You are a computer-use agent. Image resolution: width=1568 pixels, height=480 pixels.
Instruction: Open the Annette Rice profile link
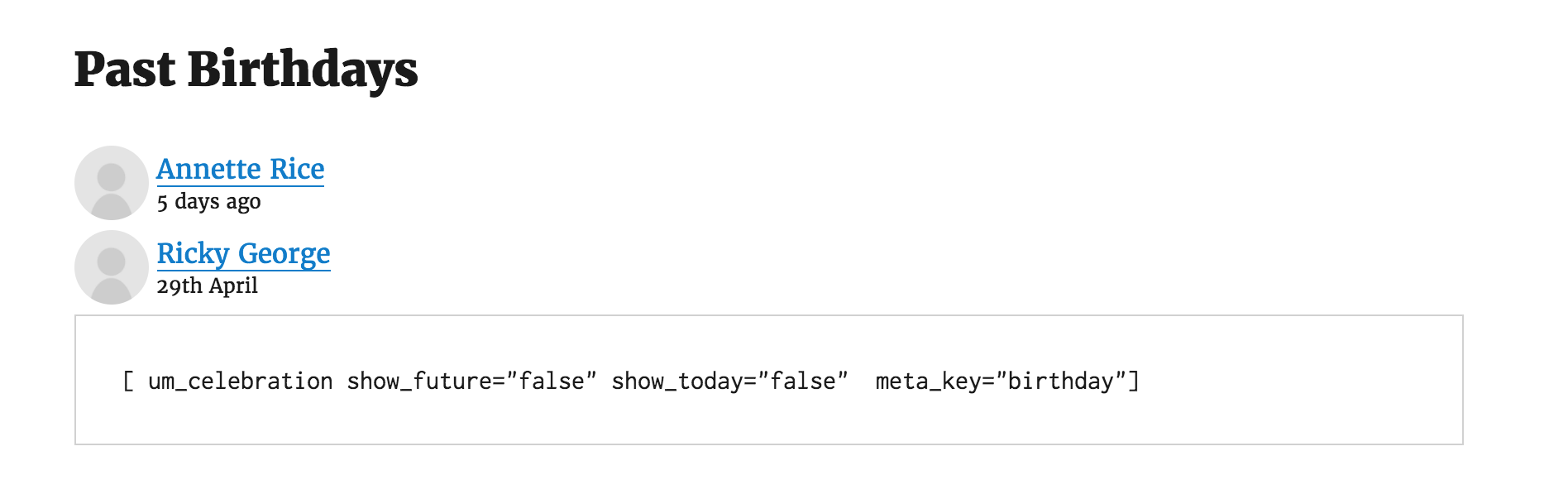tap(240, 170)
